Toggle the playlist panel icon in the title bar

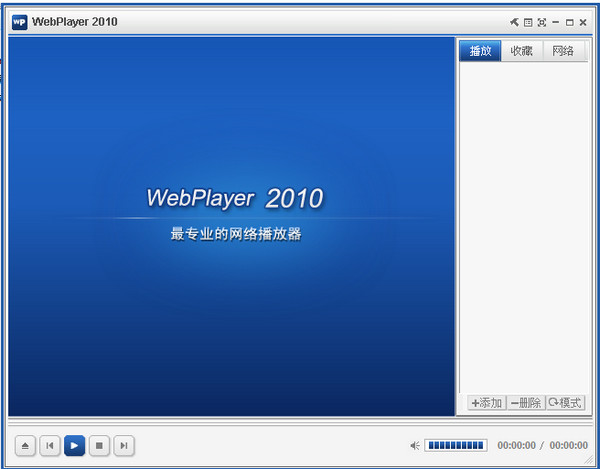528,23
